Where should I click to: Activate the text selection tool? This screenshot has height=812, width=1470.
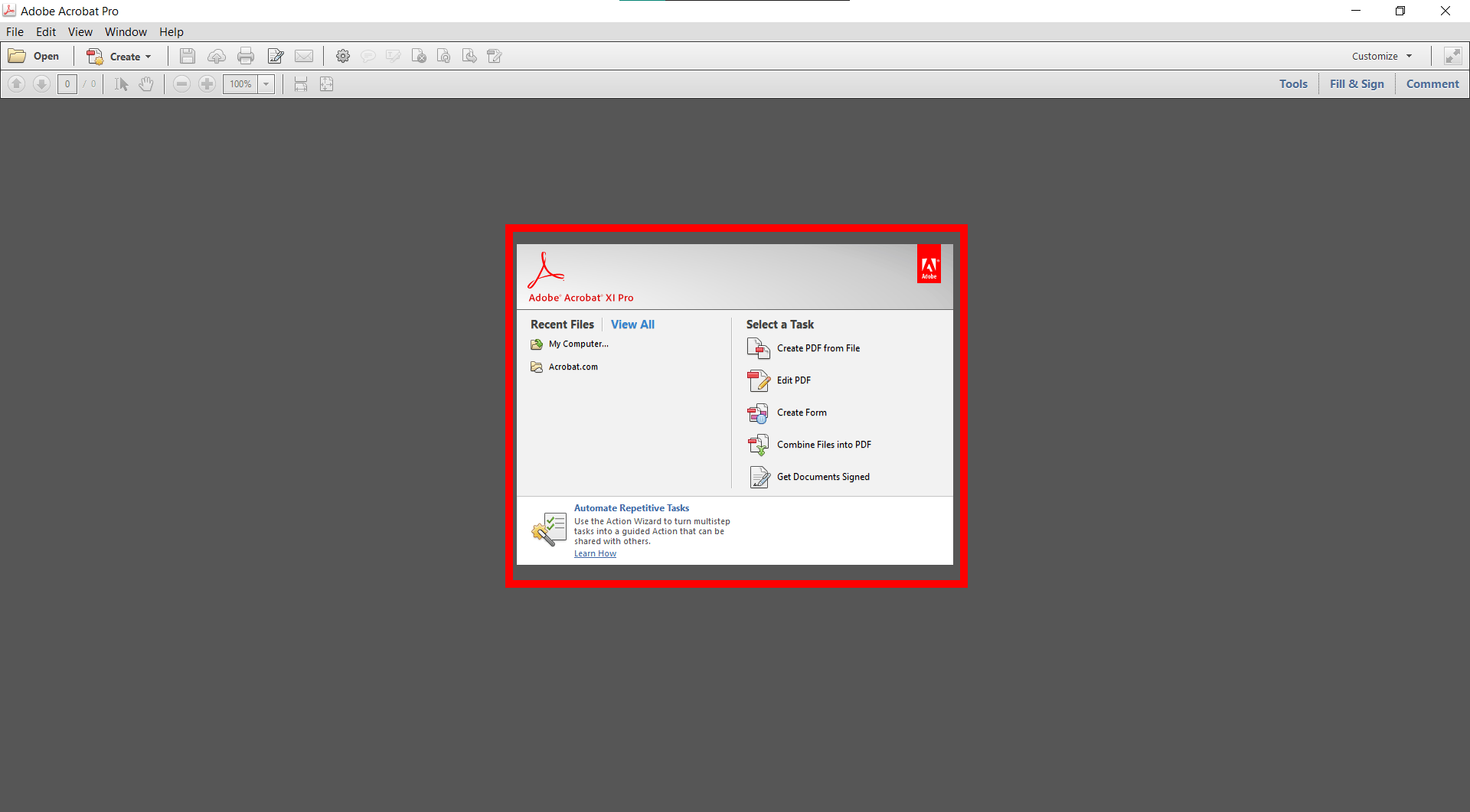(120, 84)
